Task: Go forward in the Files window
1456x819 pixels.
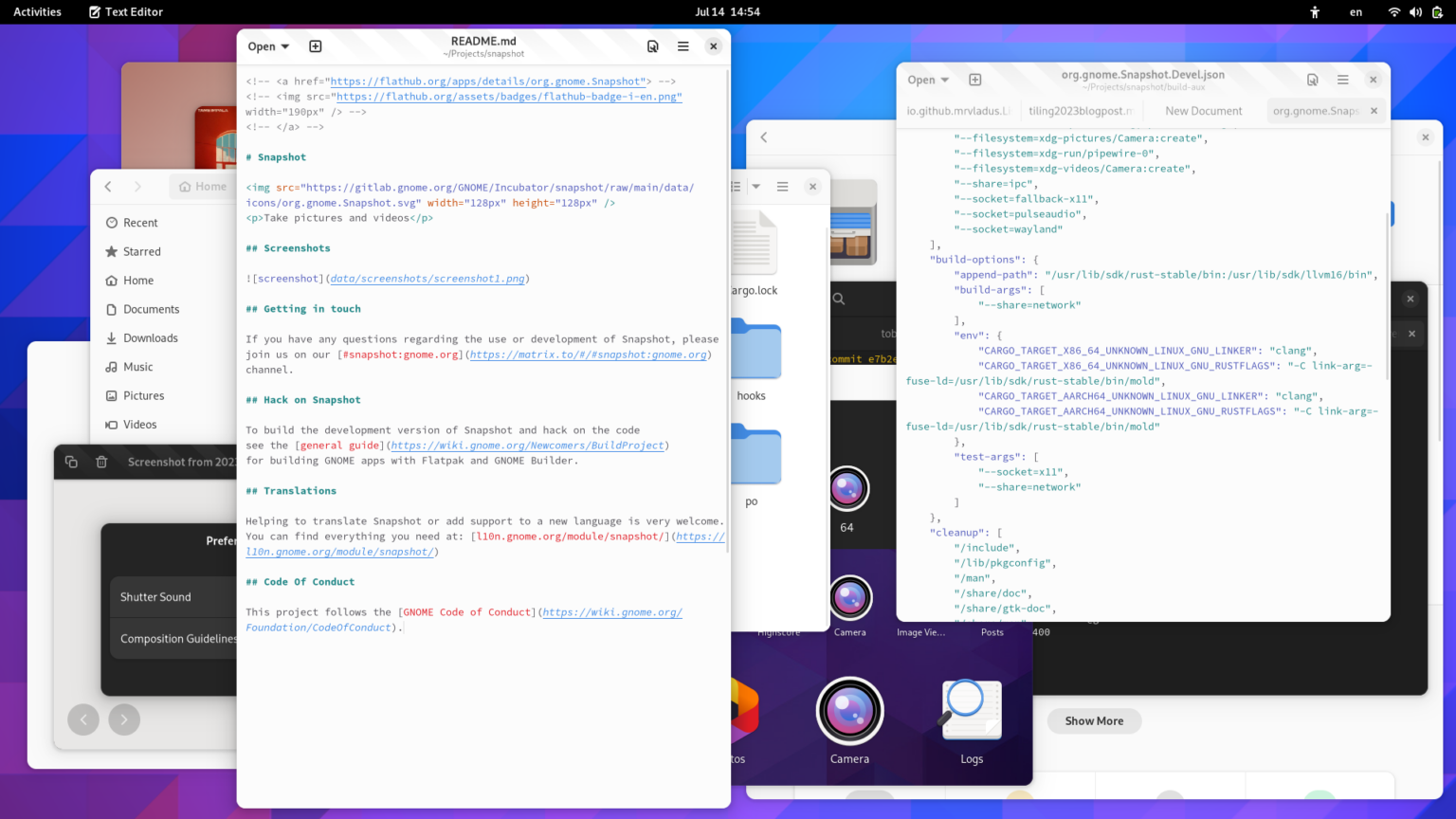Action: pos(137,187)
